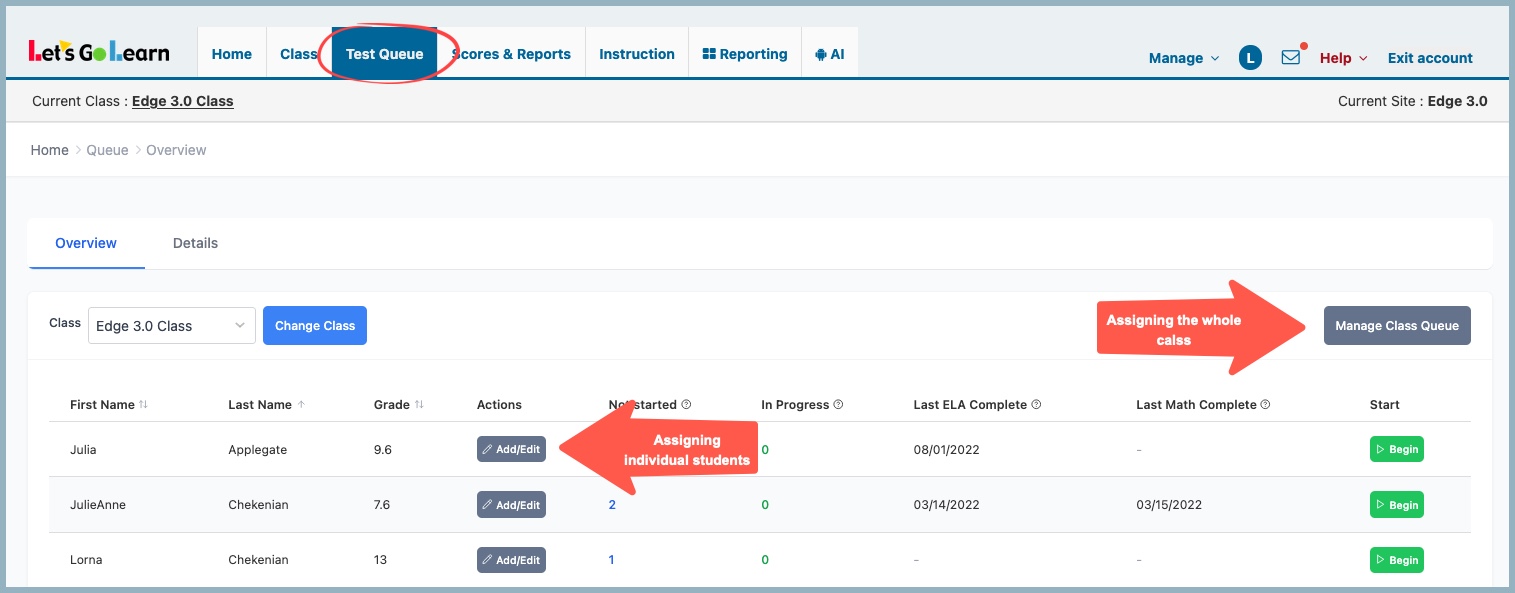The image size is (1515, 593).
Task: Click sort icon beside First Name
Action: tap(143, 405)
